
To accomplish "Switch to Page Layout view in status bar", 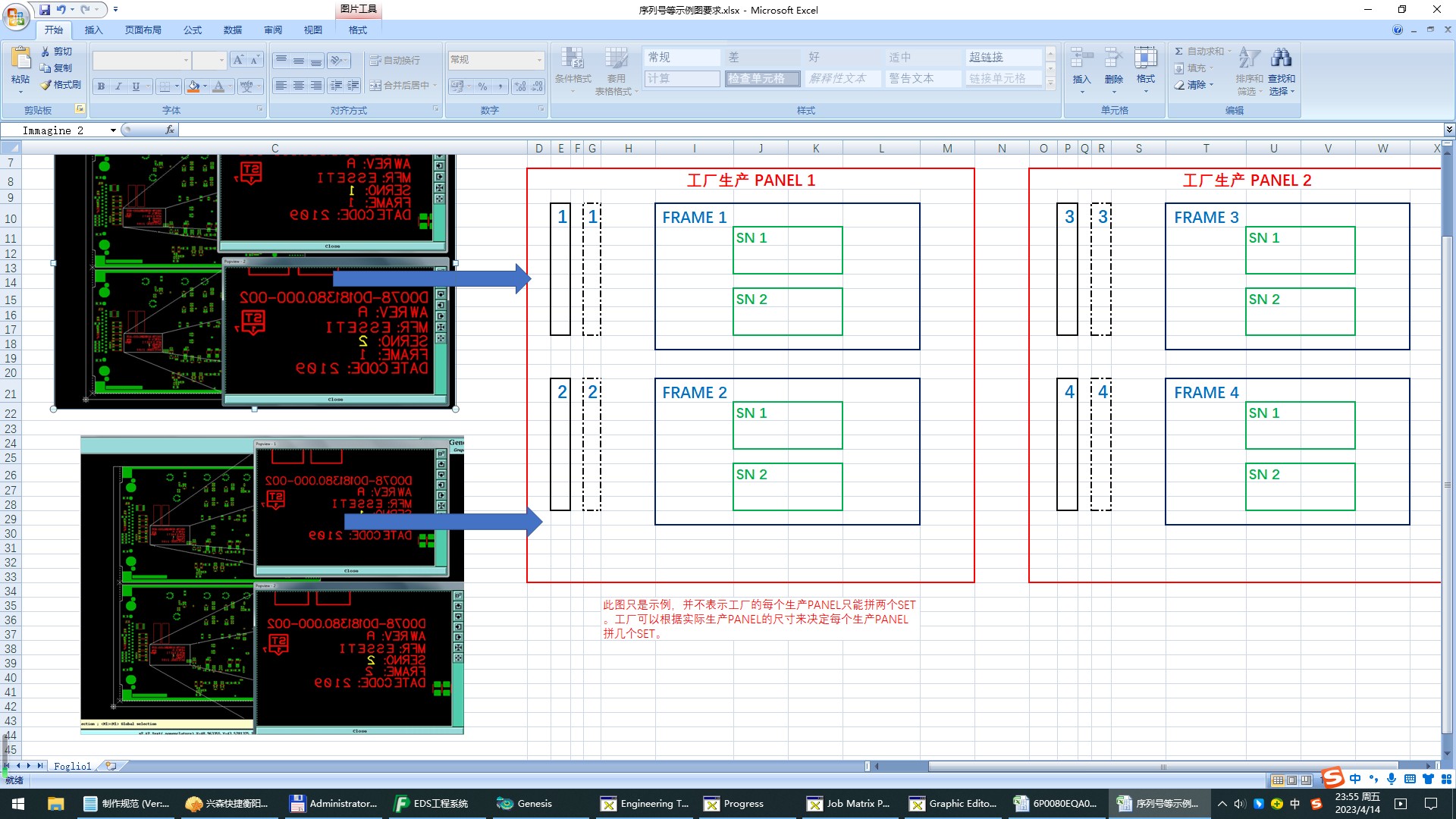I will tap(1292, 780).
